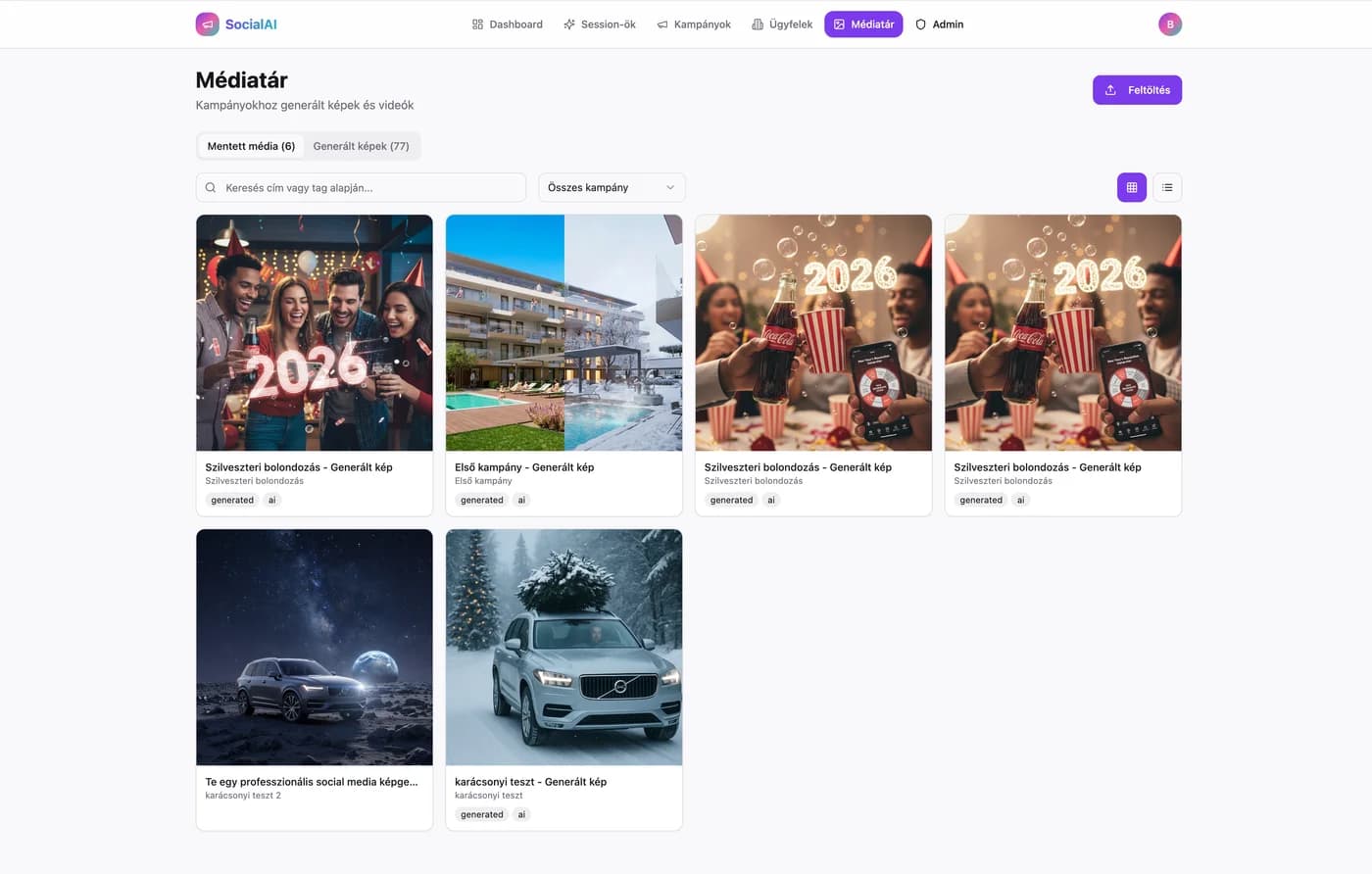Navigate to Kampányok page
Viewport: 1372px width, 874px height.
[x=694, y=24]
